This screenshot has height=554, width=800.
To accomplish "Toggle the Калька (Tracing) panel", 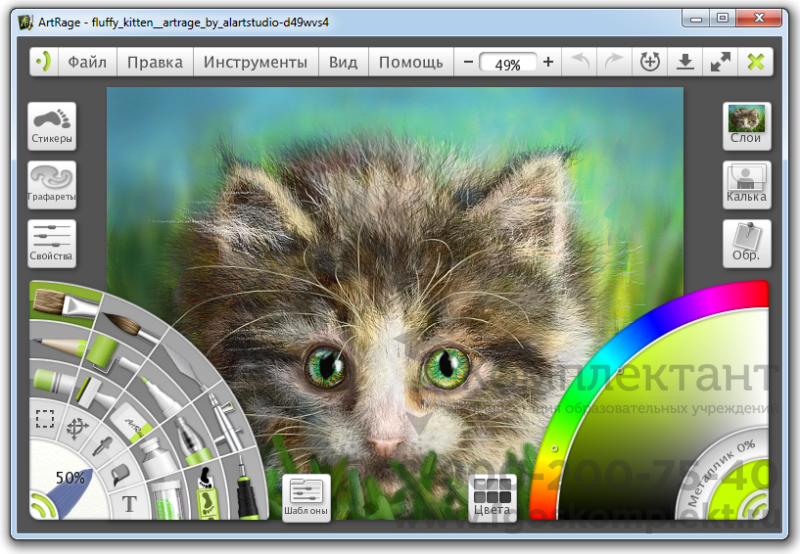I will 746,185.
